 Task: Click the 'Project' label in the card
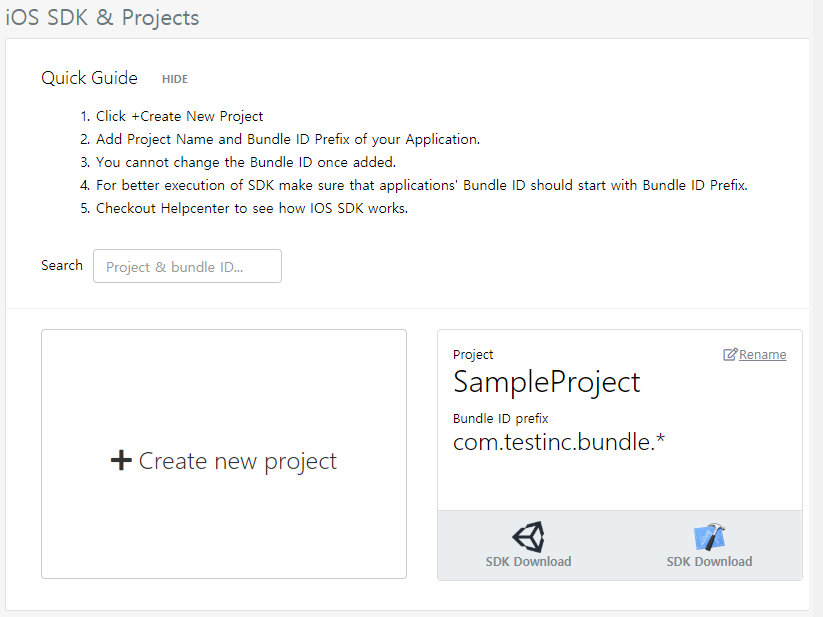coord(473,355)
